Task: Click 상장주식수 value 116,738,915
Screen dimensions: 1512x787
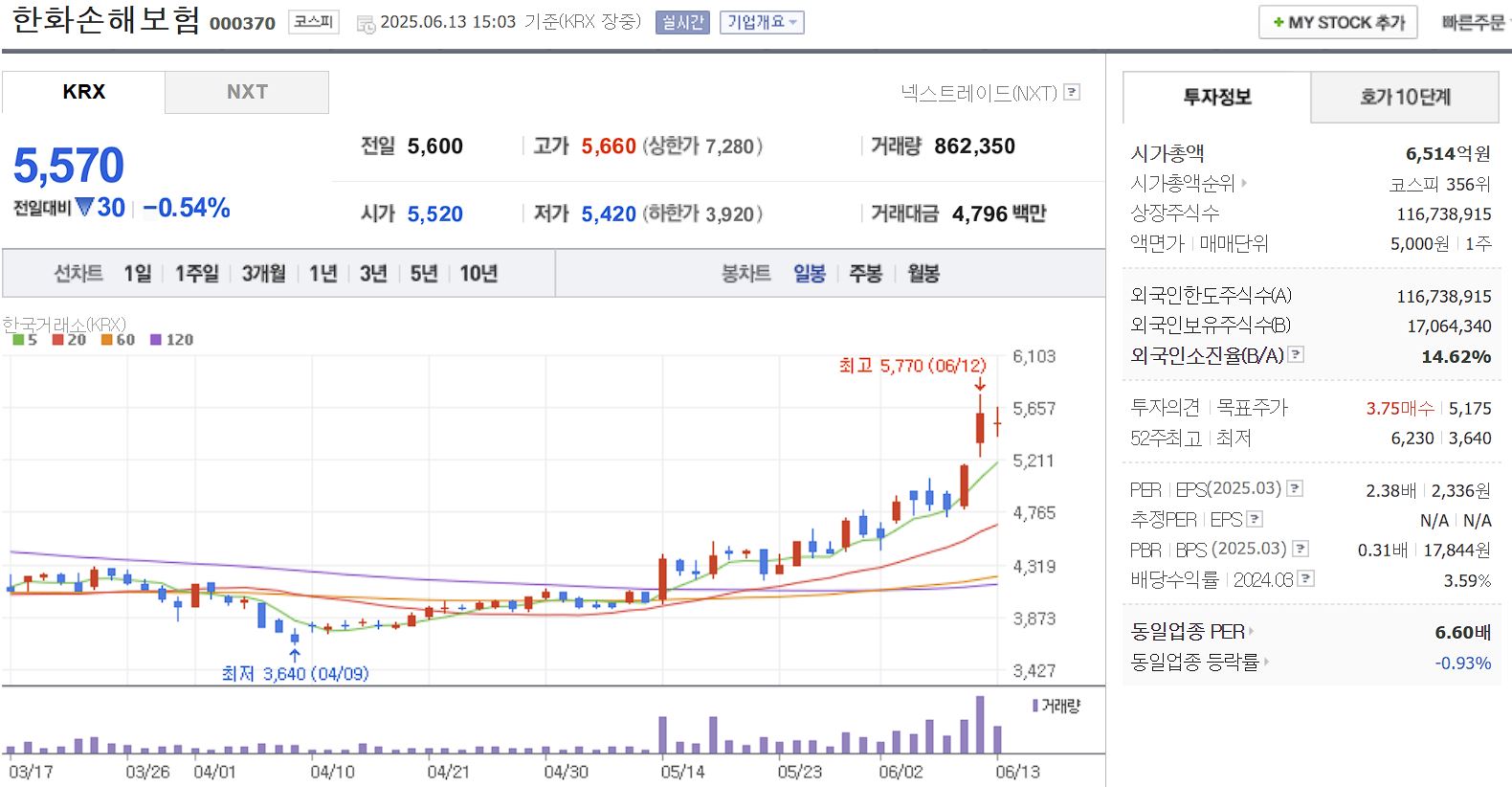Action: [x=1443, y=214]
